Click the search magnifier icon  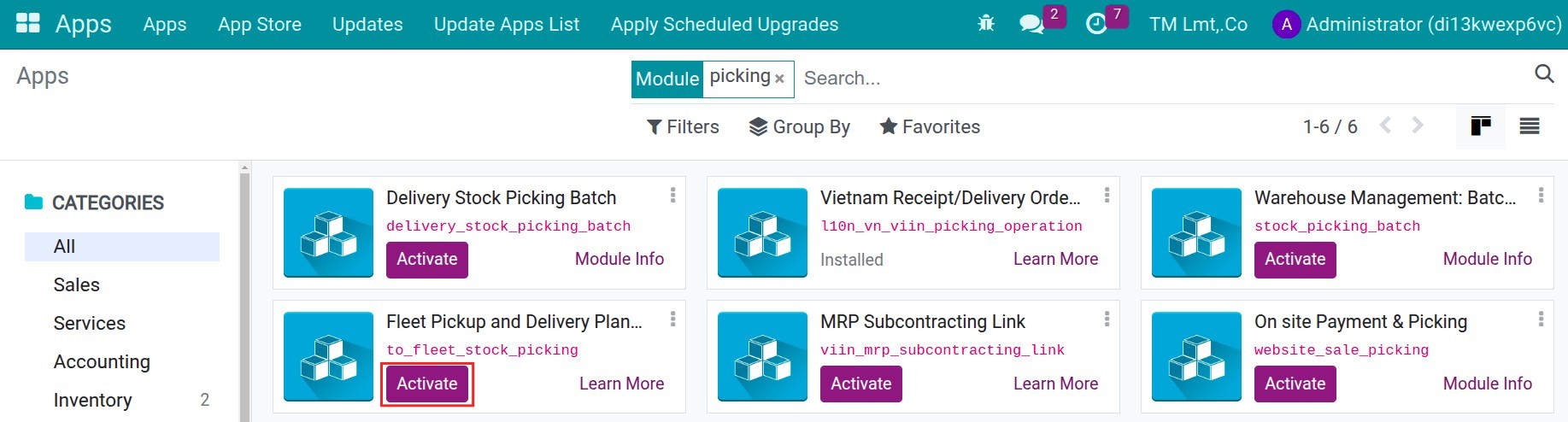pos(1544,74)
